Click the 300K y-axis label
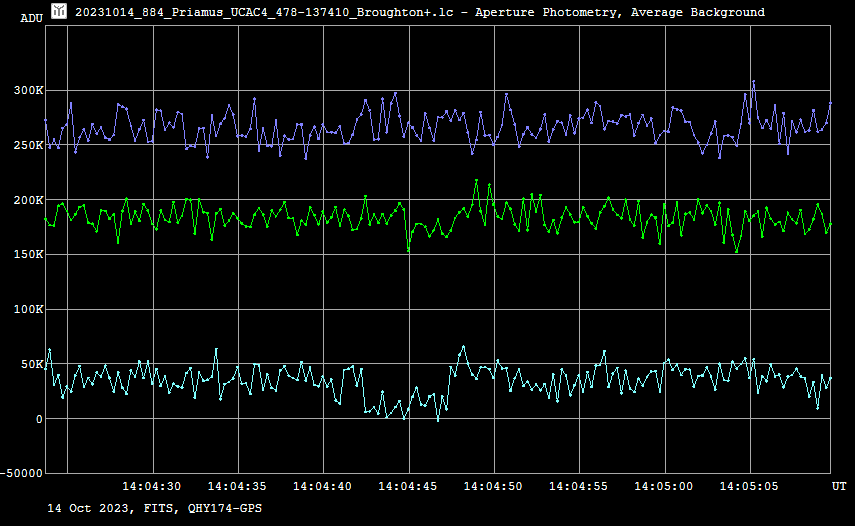The image size is (855, 526). coord(28,90)
